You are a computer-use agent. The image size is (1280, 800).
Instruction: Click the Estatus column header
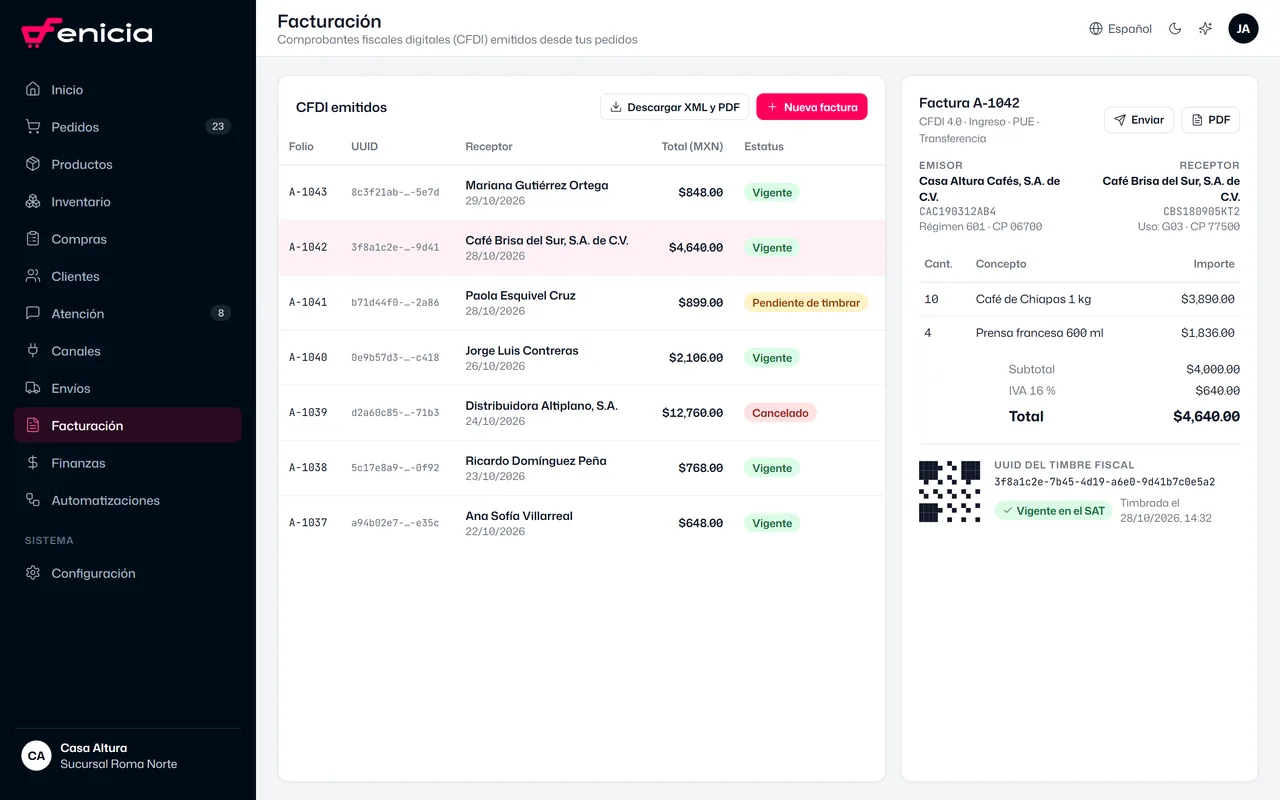pyautogui.click(x=764, y=146)
